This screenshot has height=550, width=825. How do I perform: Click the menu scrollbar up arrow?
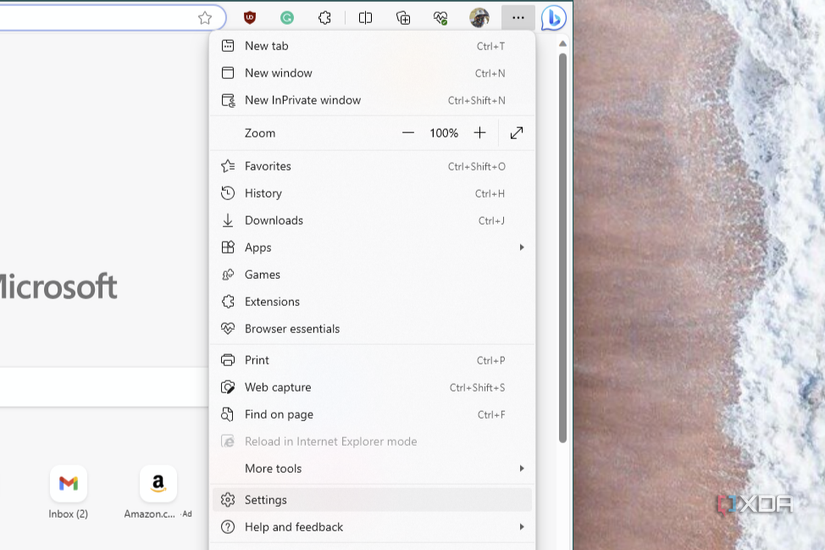coord(562,44)
